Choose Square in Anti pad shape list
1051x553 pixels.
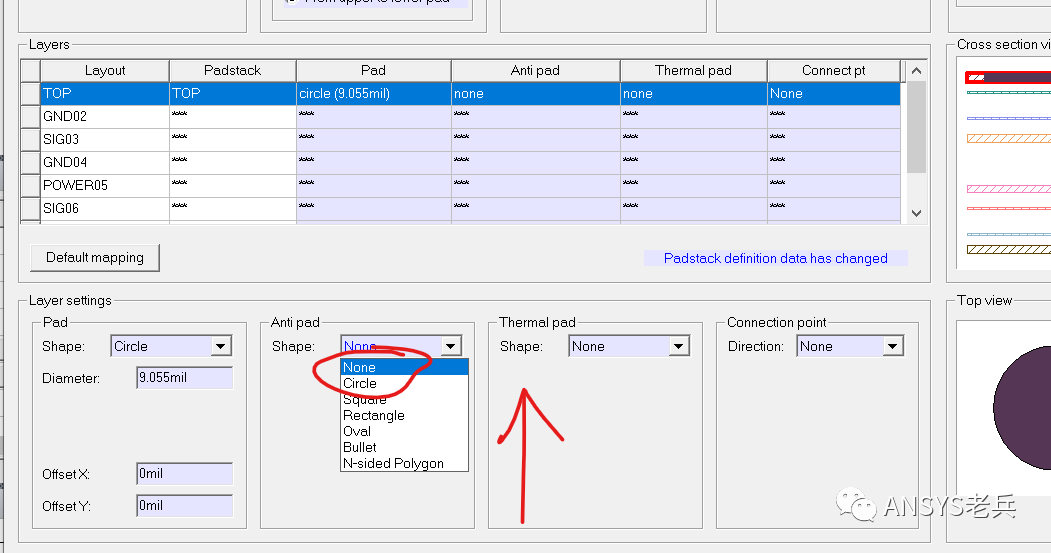pos(404,400)
